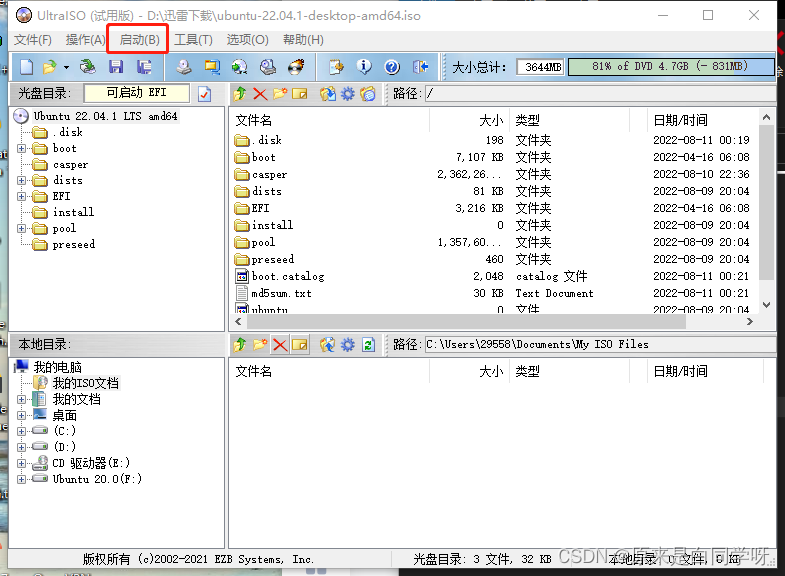Open the 操作(A) menu
Image resolution: width=785 pixels, height=576 pixels.
pyautogui.click(x=85, y=40)
